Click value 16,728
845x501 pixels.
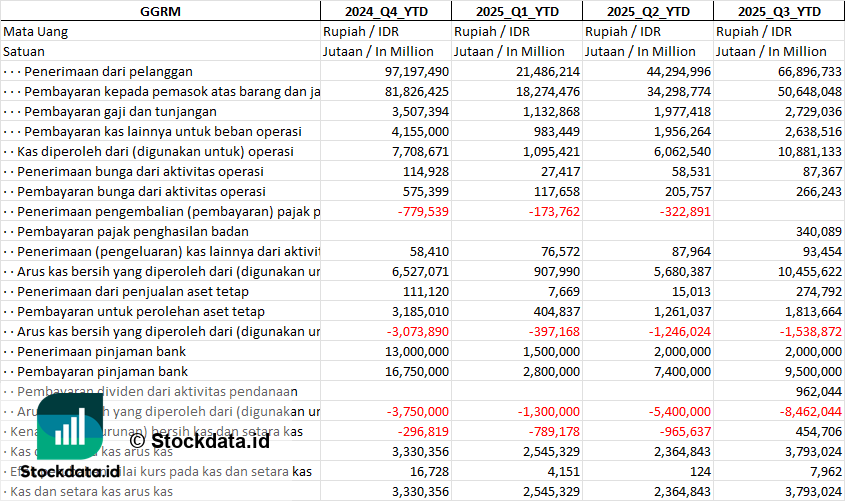pos(432,471)
